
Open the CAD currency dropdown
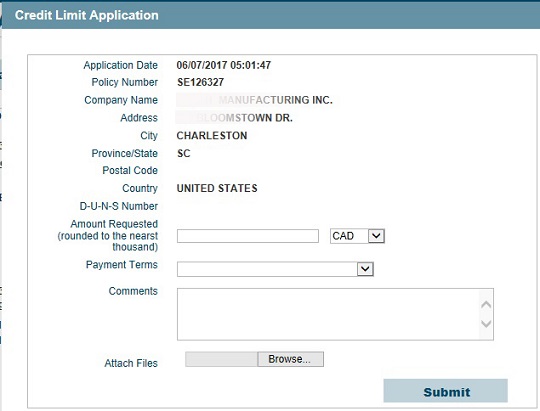click(357, 236)
